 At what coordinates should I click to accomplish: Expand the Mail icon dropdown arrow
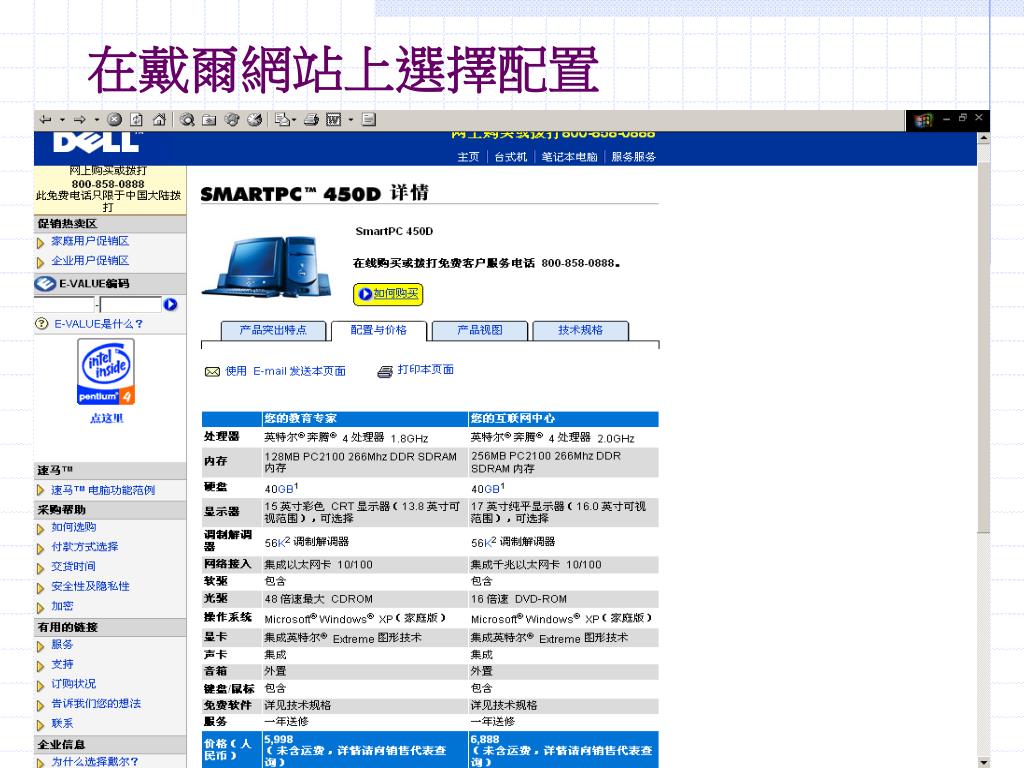tap(294, 120)
